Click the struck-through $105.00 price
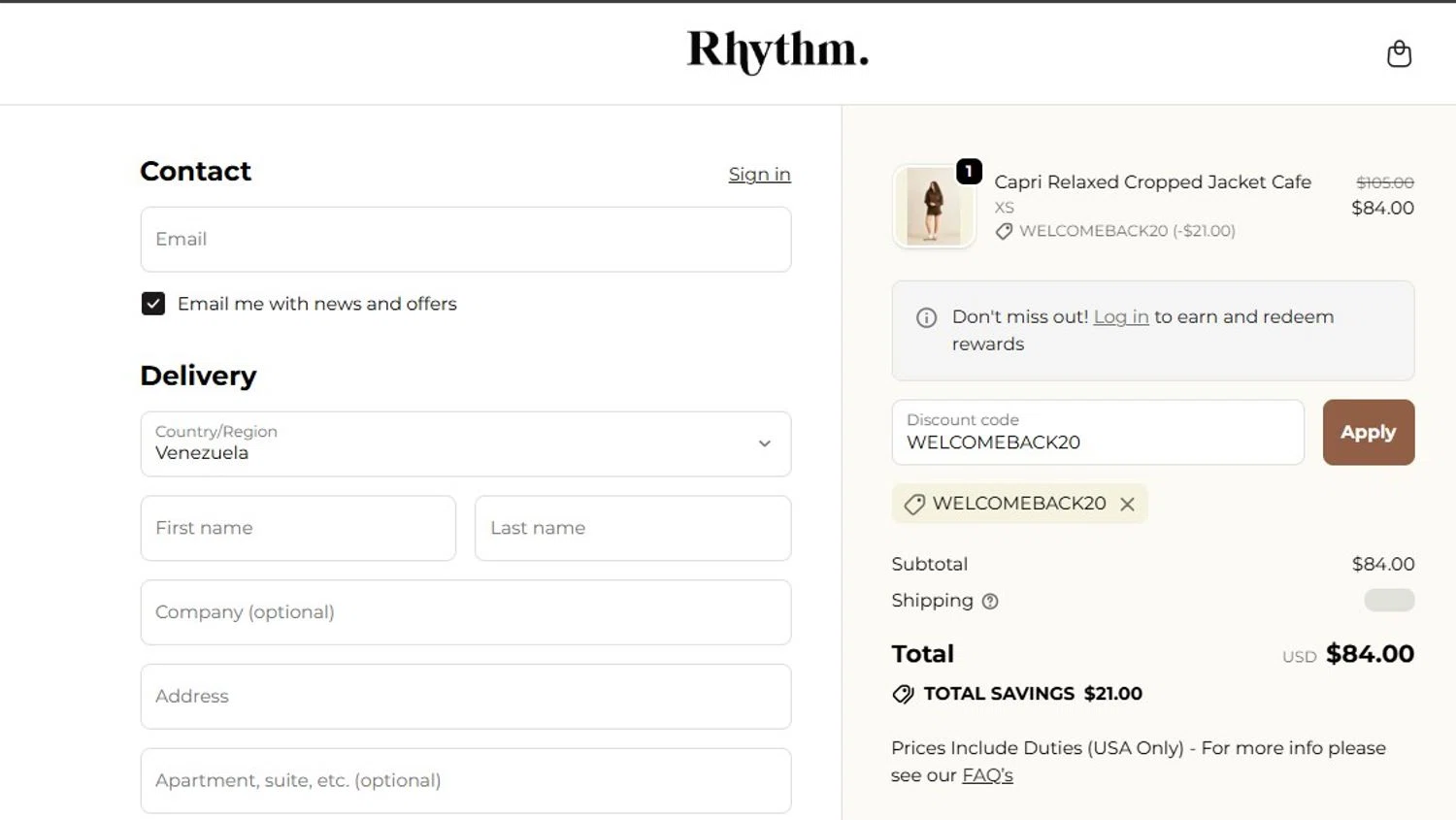The width and height of the screenshot is (1456, 820). [x=1385, y=182]
